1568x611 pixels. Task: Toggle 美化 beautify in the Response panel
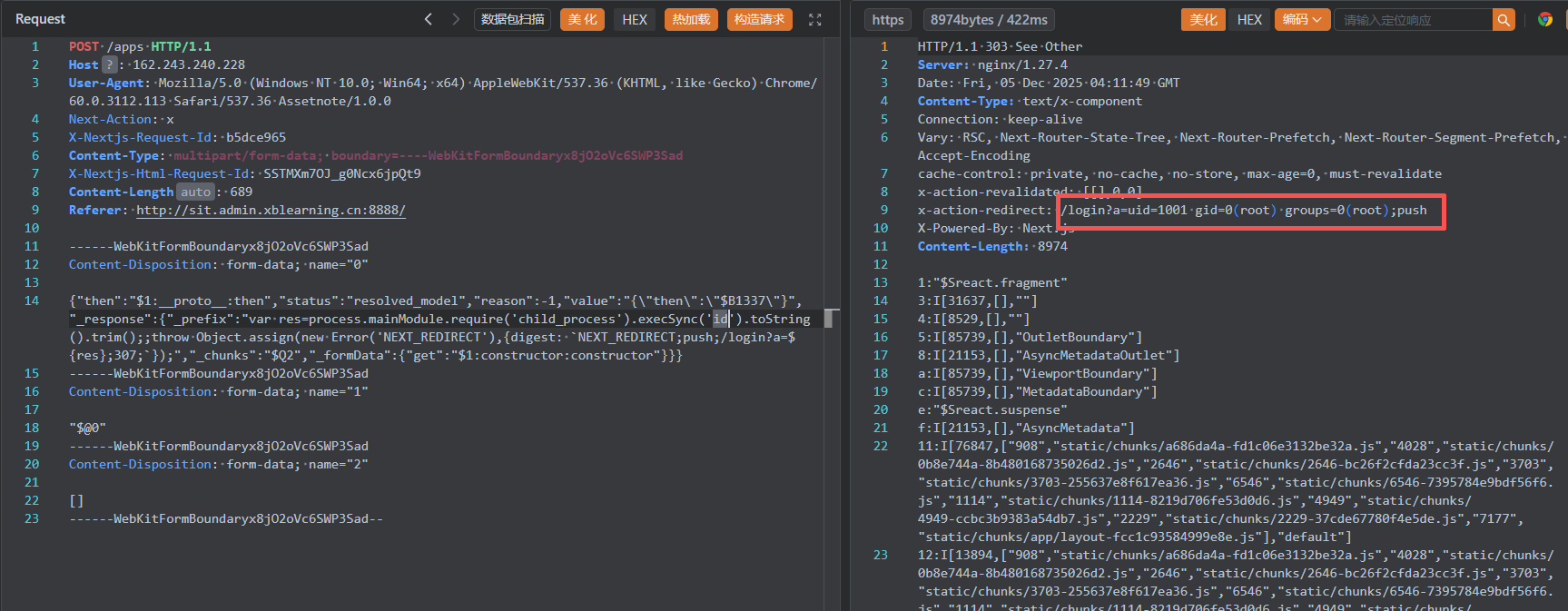pyautogui.click(x=1203, y=19)
